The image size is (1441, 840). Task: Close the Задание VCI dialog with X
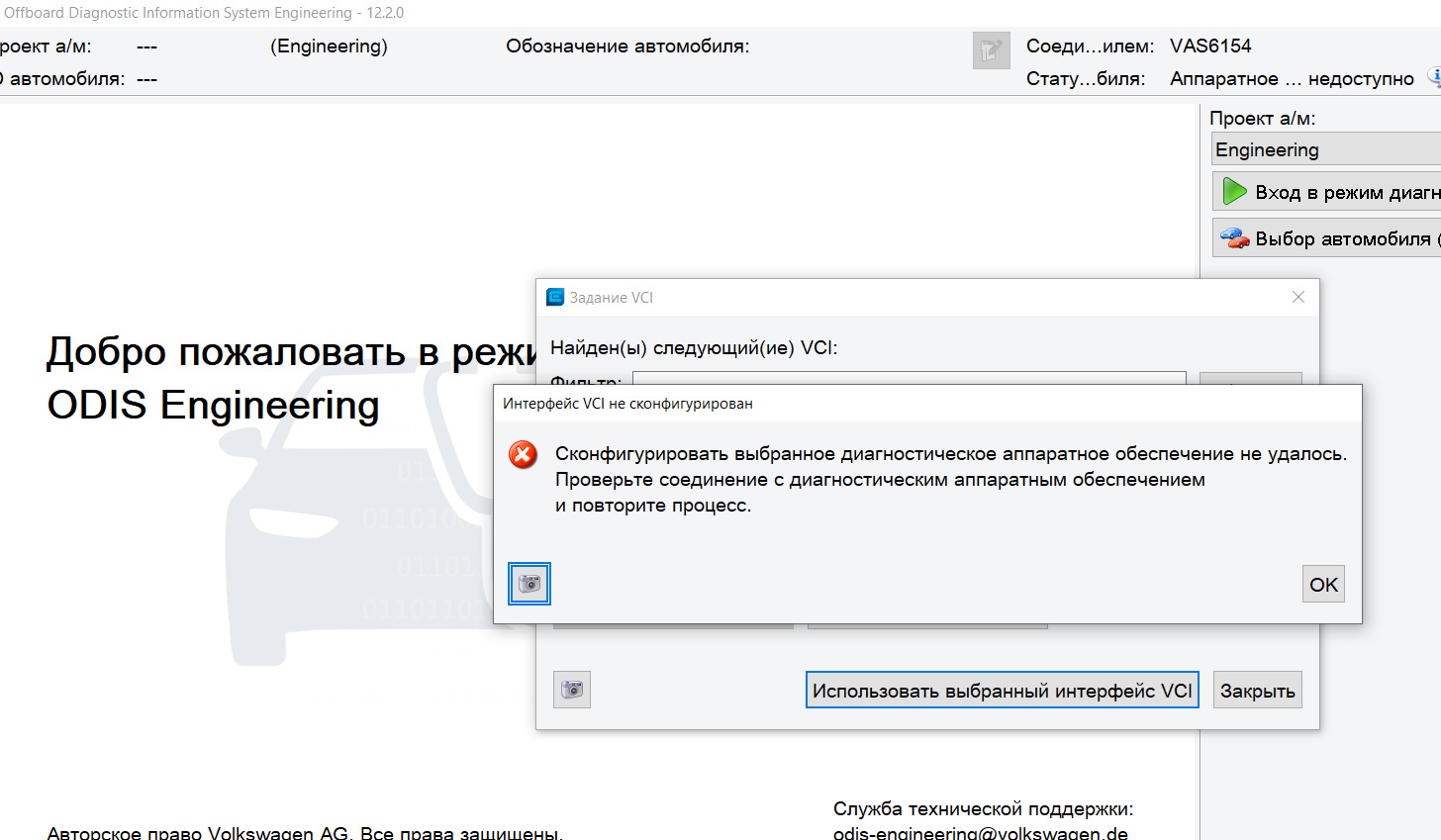pyautogui.click(x=1298, y=297)
